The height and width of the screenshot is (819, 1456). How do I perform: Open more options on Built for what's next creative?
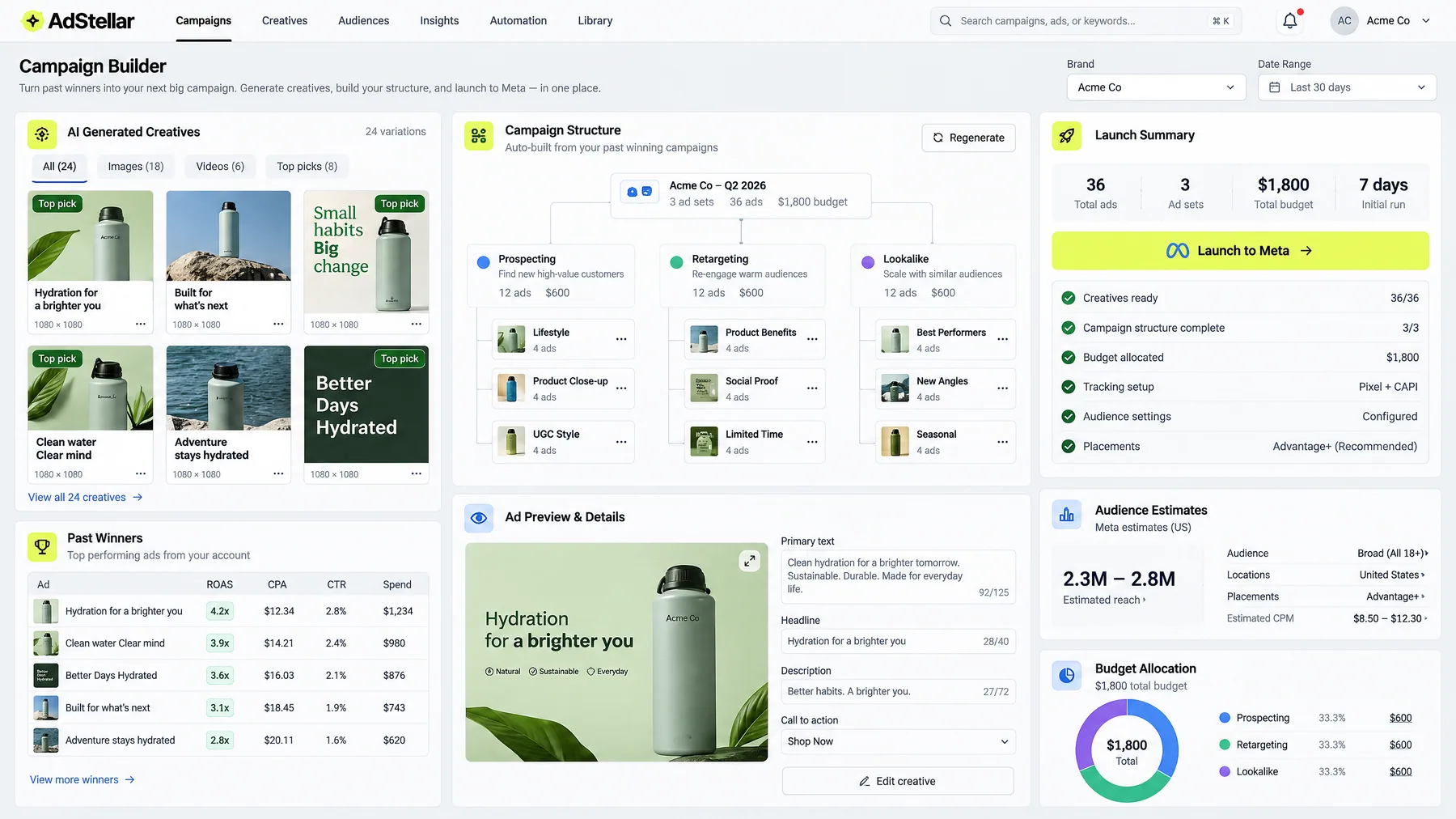[x=278, y=325]
